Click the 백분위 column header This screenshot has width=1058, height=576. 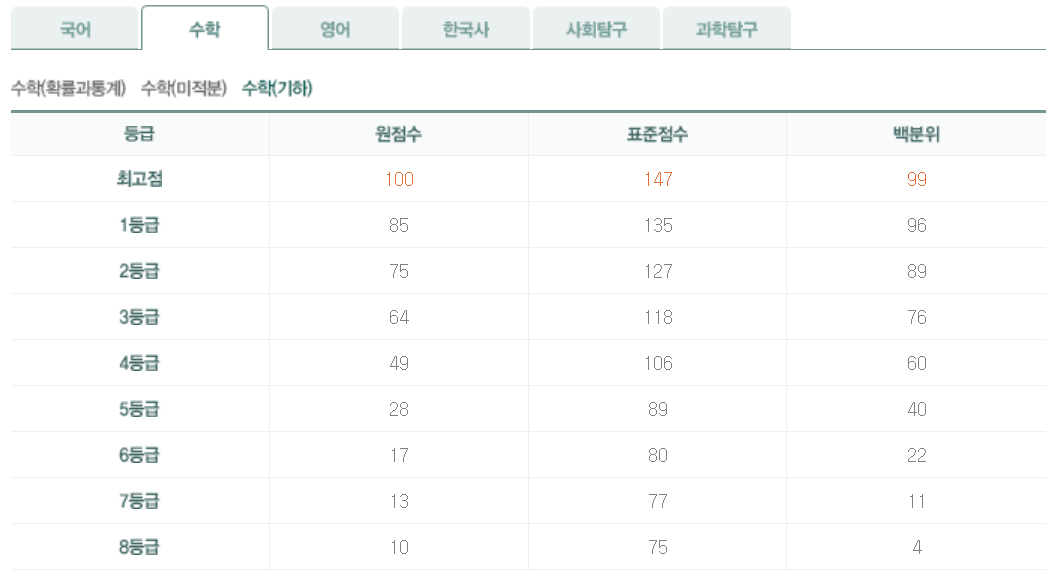pyautogui.click(x=916, y=133)
